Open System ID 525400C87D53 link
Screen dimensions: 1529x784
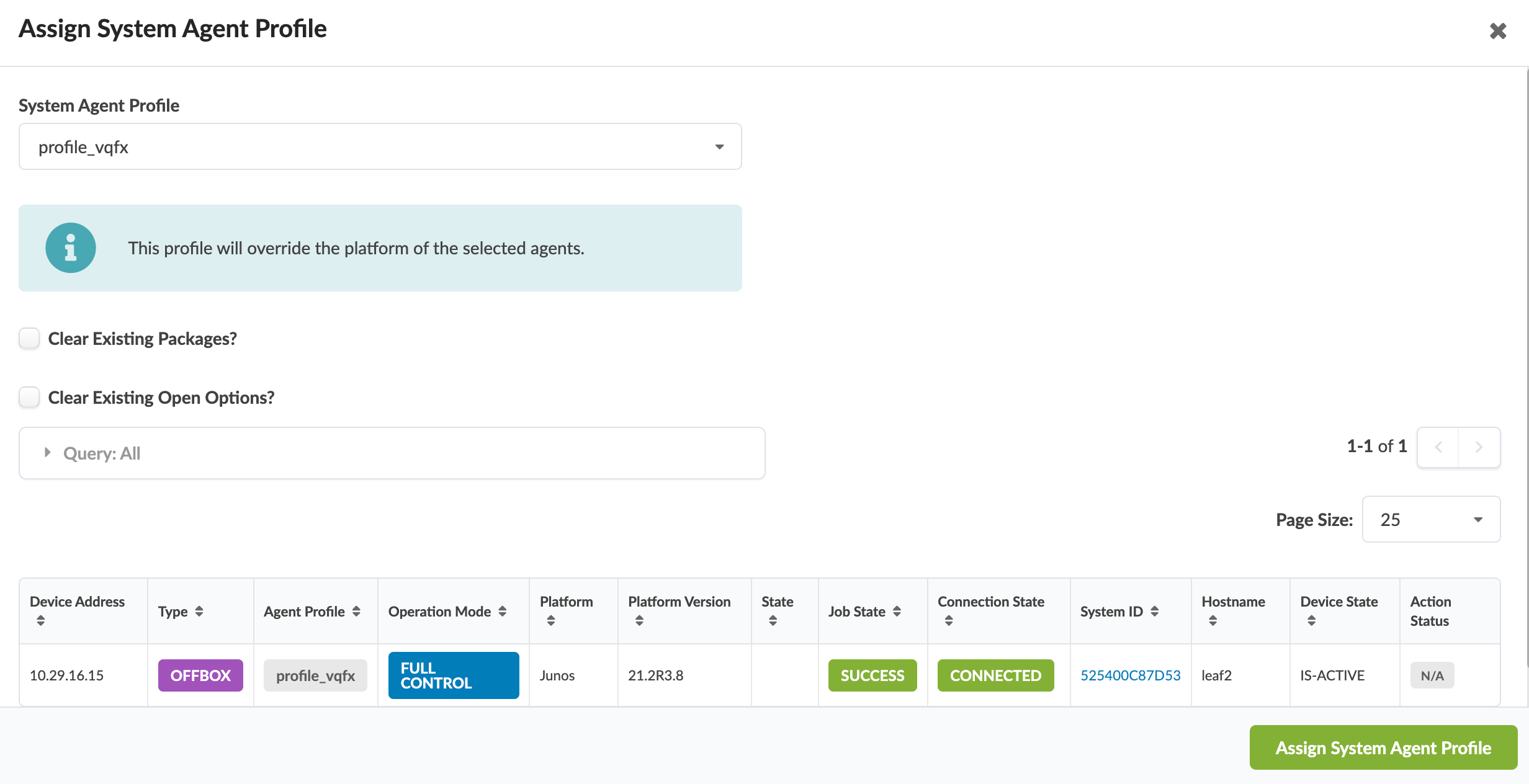[1130, 675]
